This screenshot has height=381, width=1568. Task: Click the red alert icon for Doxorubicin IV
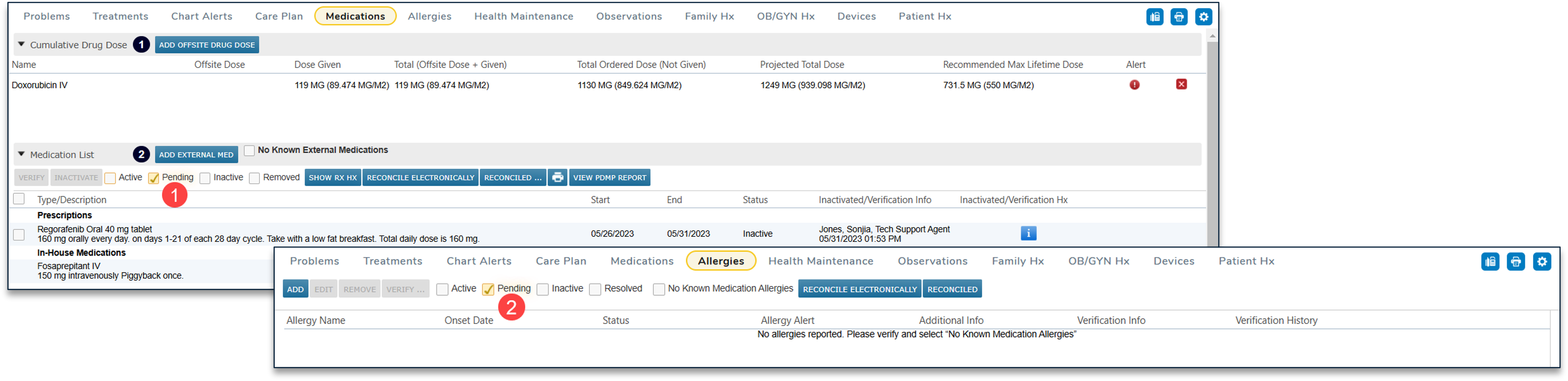1134,85
